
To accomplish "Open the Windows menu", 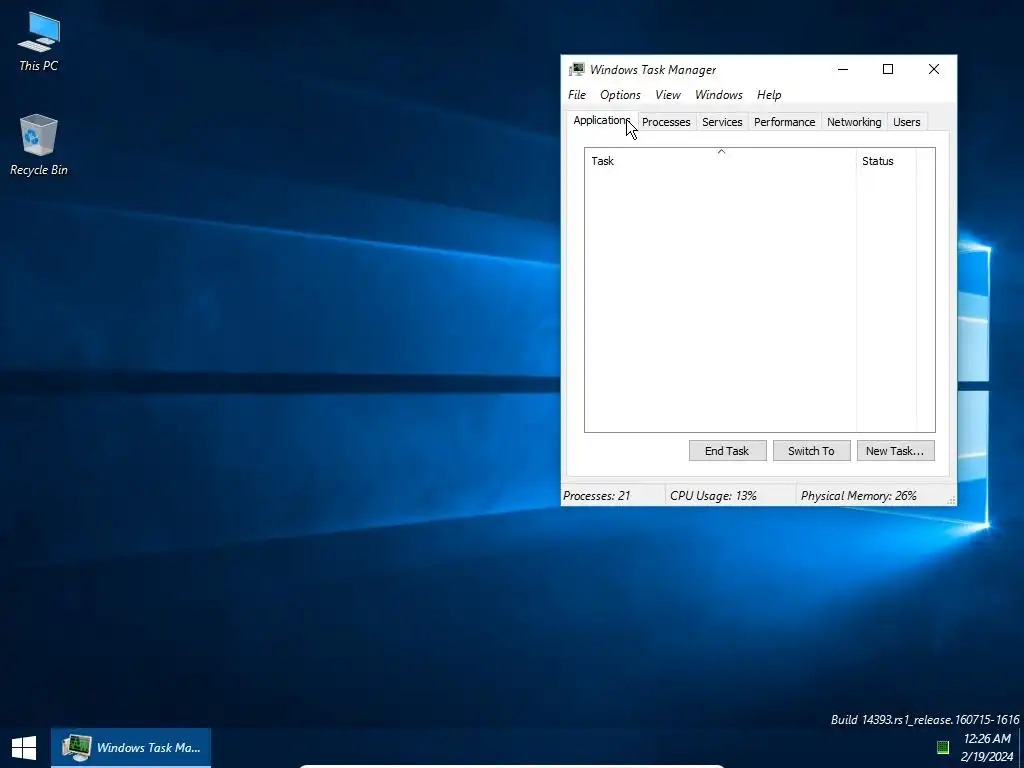I will pos(718,95).
